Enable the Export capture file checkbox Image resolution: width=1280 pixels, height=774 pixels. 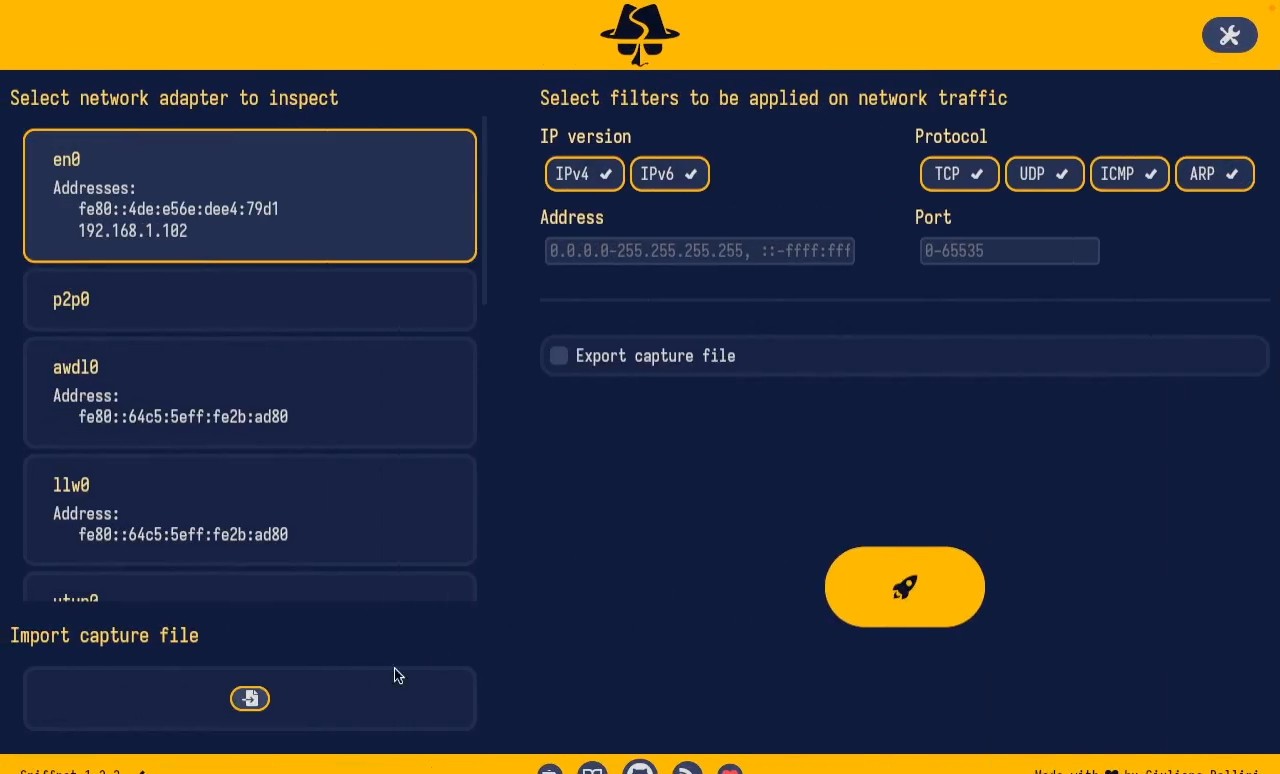(x=560, y=356)
